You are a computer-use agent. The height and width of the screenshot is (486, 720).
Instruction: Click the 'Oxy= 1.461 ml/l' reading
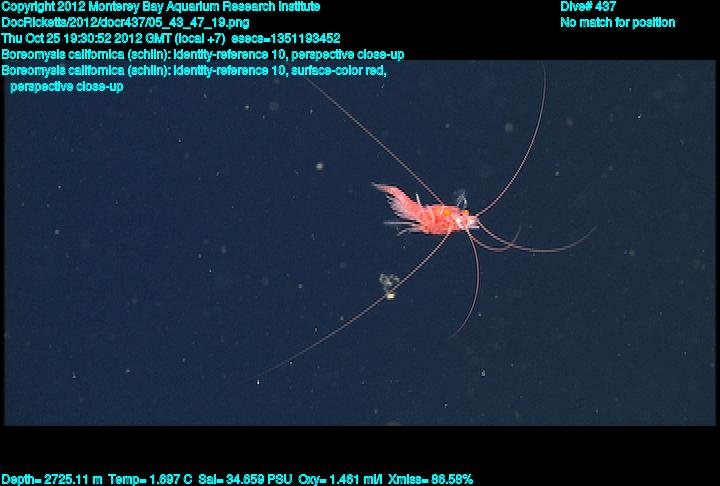[340, 480]
